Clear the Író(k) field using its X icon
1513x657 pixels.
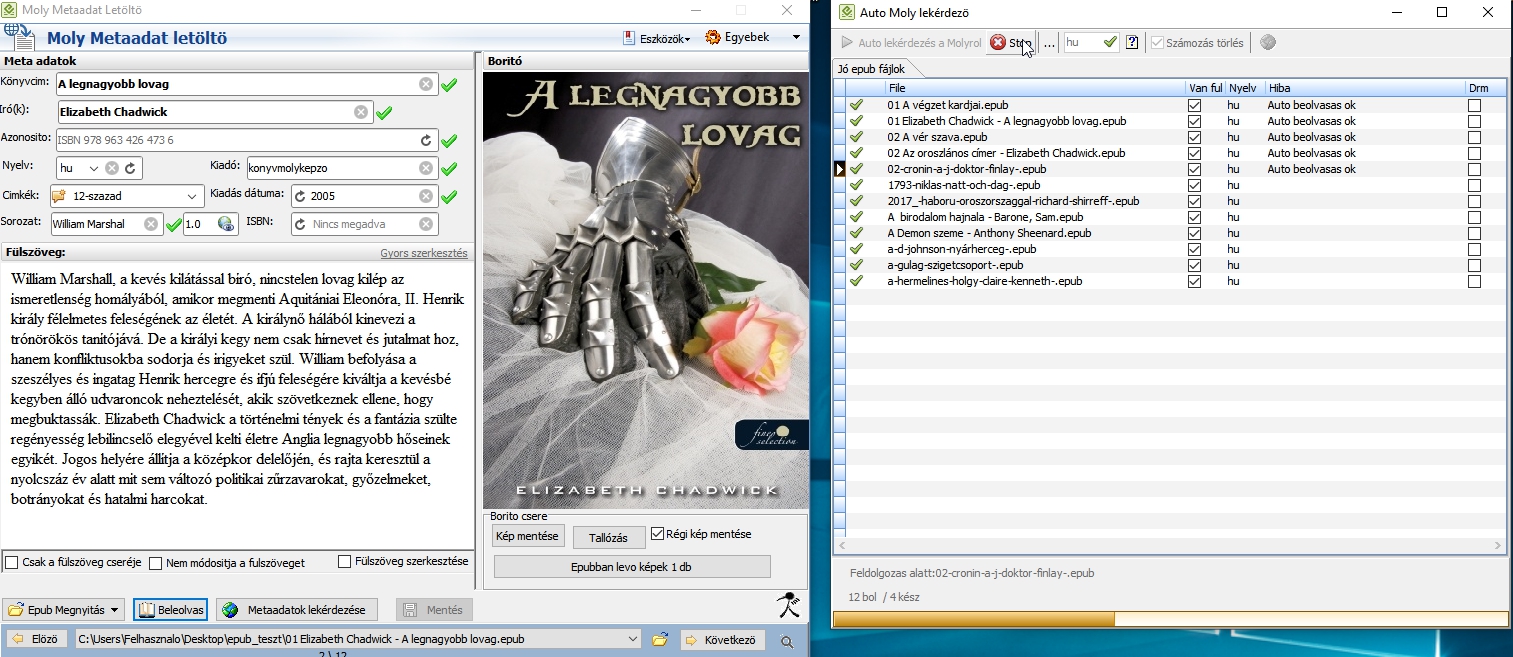pyautogui.click(x=361, y=112)
